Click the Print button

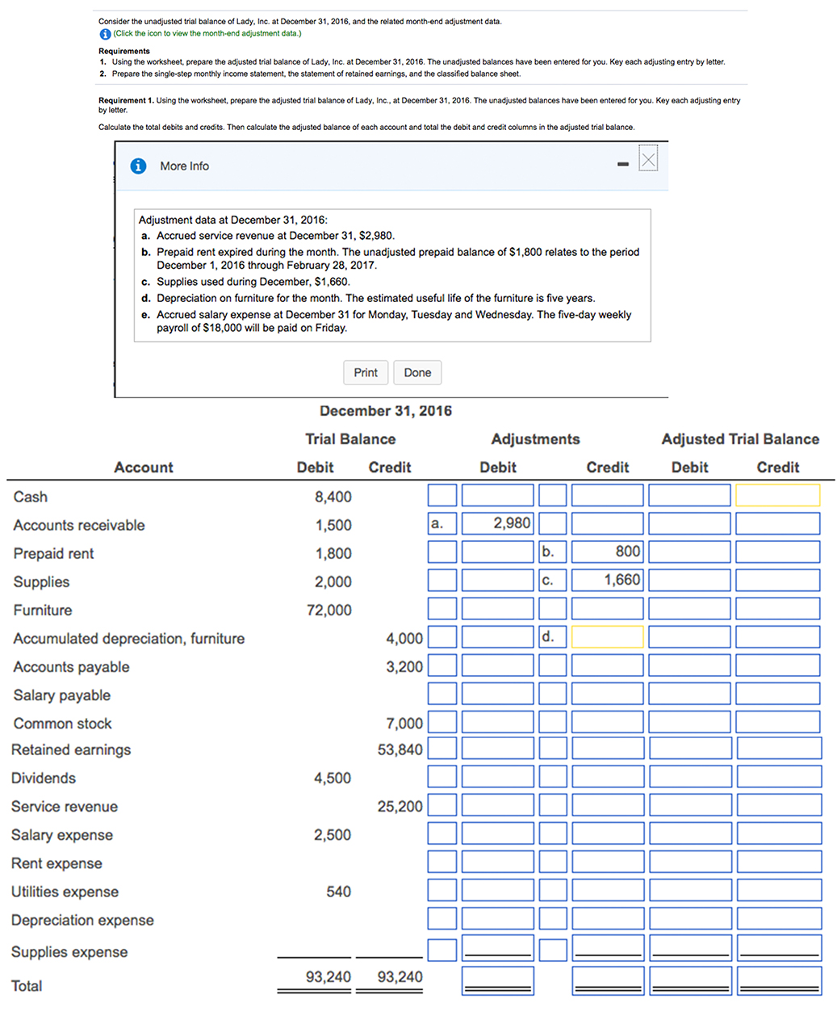365,372
